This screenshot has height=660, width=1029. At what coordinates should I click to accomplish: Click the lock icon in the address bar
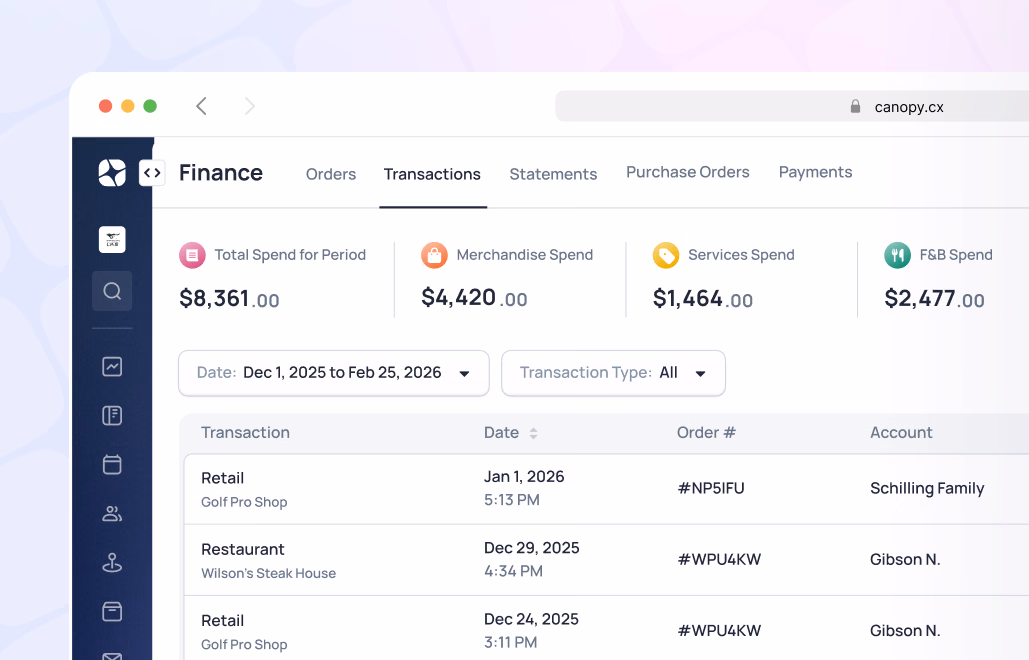click(855, 106)
